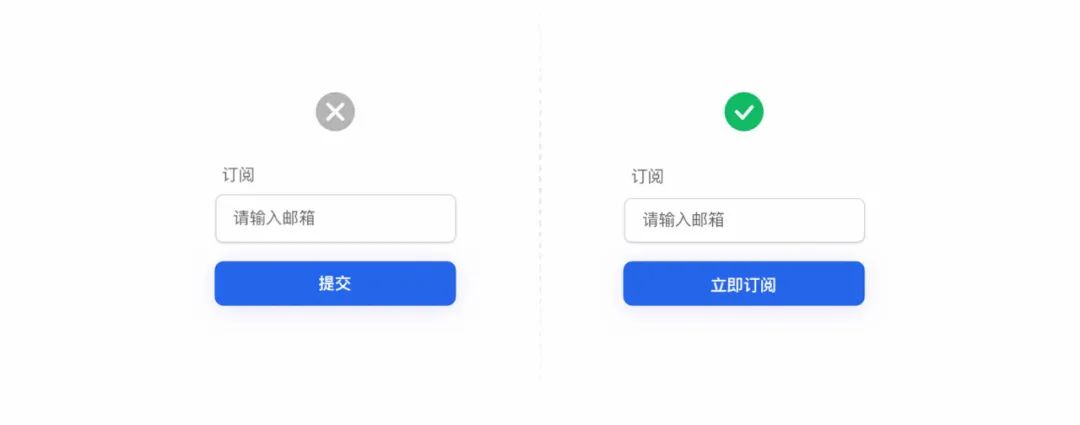Image resolution: width=1080 pixels, height=425 pixels.
Task: Focus the email field above 提交 button
Action: [335, 218]
